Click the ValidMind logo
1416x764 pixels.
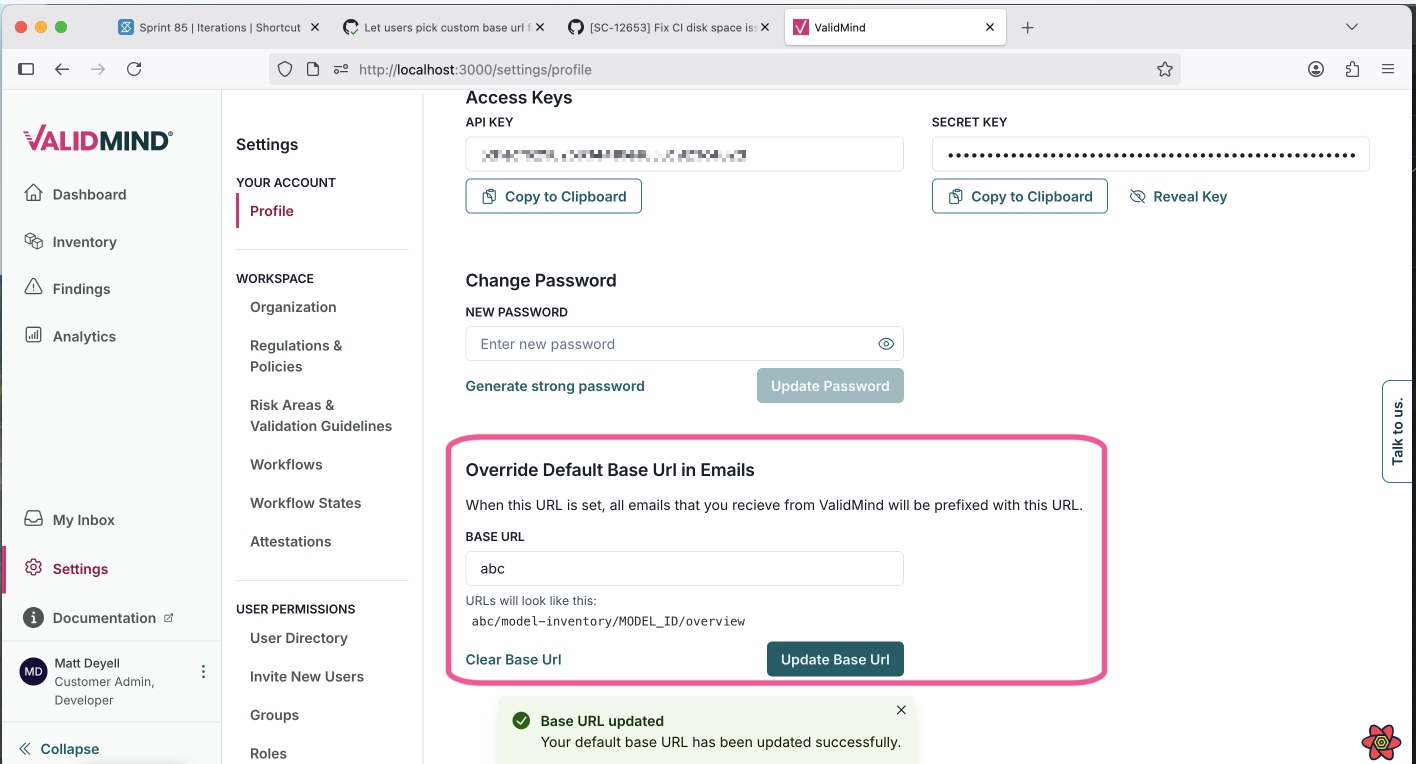point(96,138)
